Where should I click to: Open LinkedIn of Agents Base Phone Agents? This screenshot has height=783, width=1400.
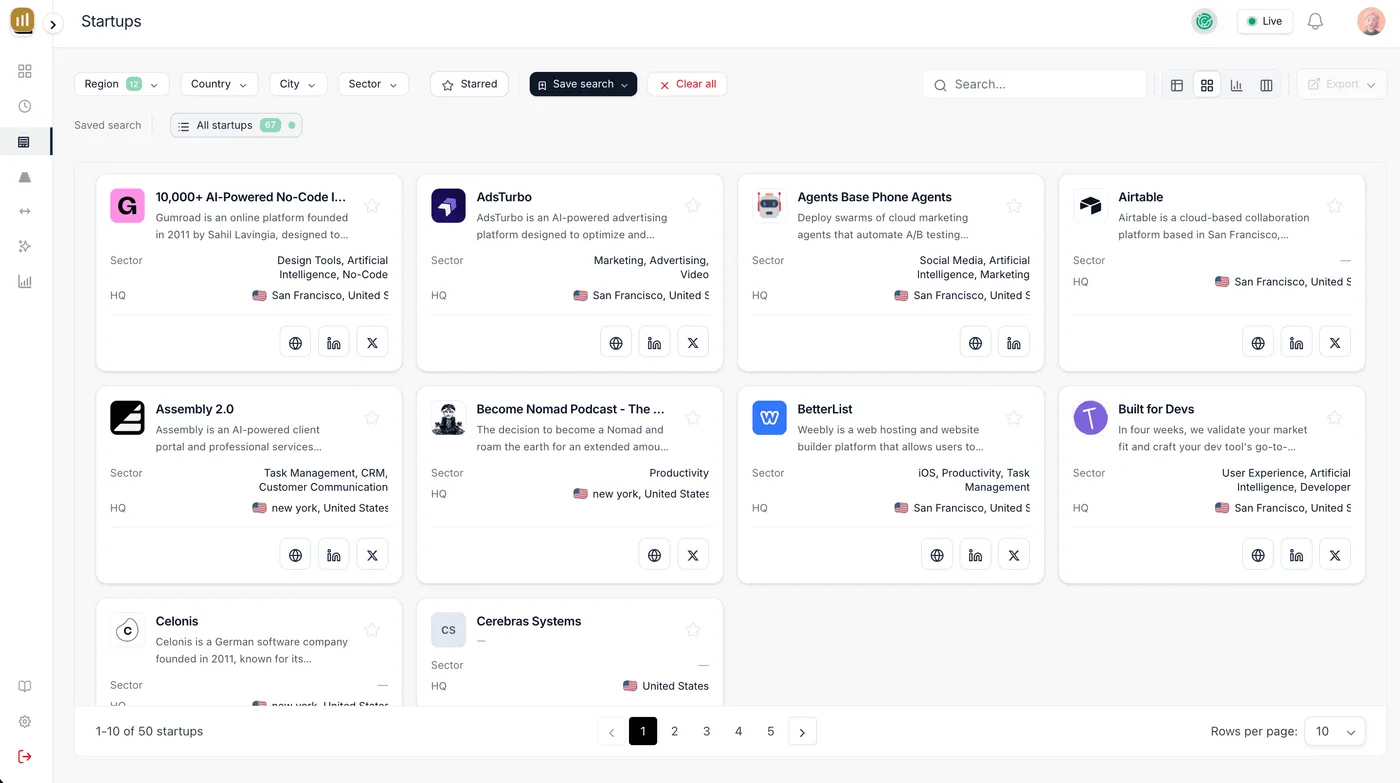[x=1014, y=342]
